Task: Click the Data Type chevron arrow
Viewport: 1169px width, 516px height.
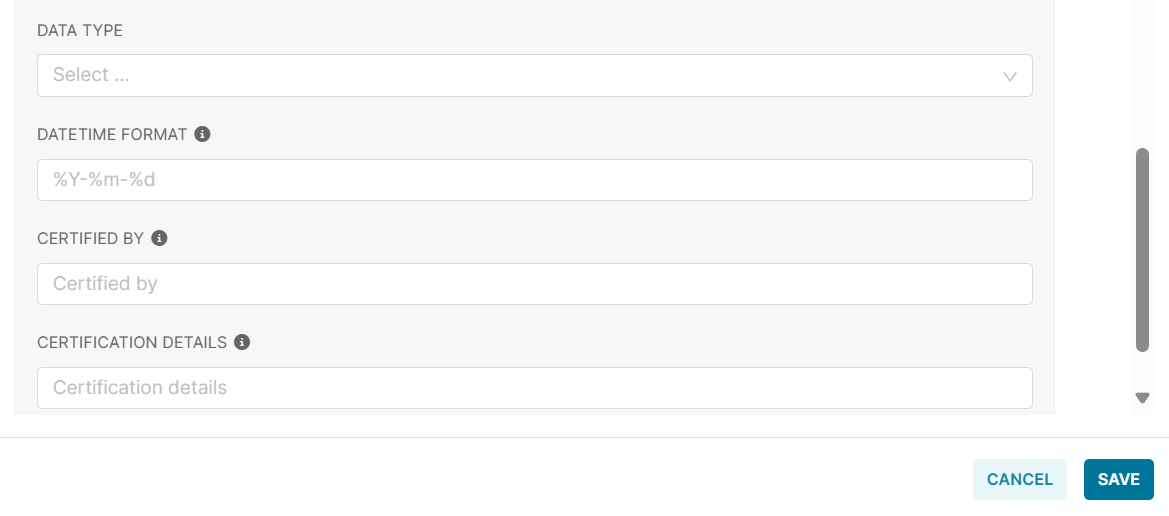Action: pos(1009,76)
